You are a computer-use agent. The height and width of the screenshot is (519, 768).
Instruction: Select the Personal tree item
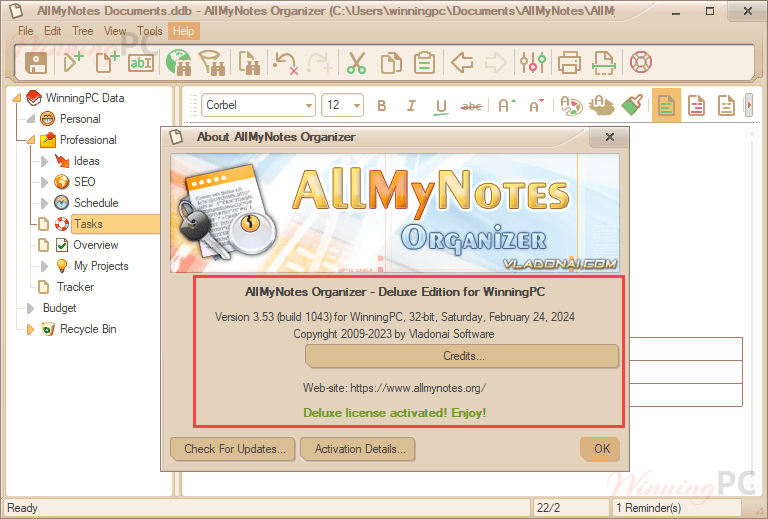pos(80,119)
